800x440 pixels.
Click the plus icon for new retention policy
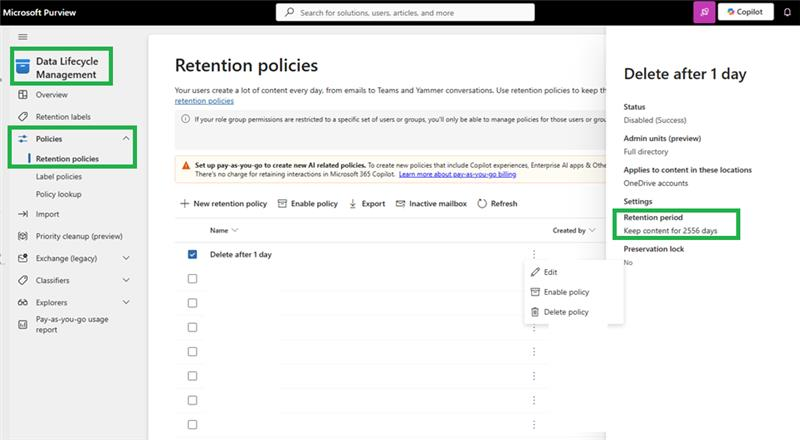point(184,203)
